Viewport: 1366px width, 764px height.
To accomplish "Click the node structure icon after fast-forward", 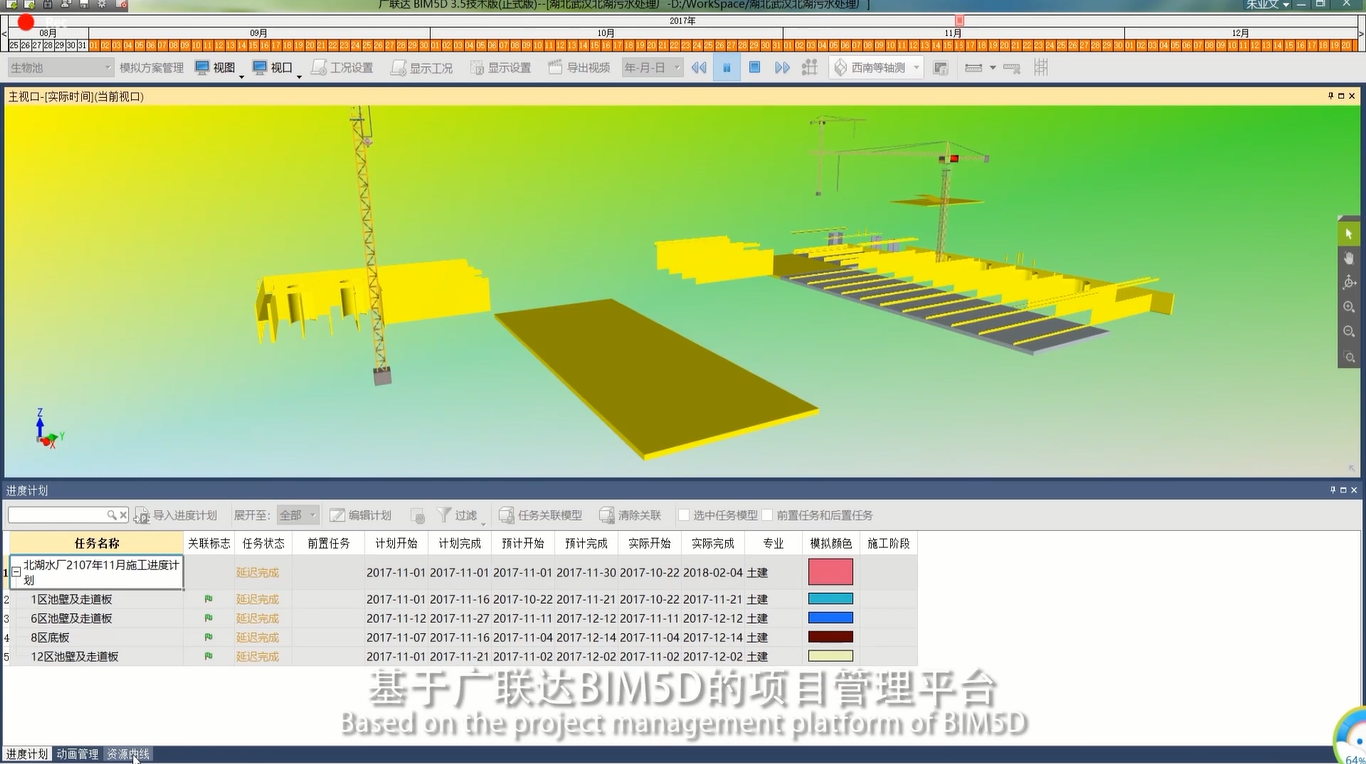I will pyautogui.click(x=810, y=67).
